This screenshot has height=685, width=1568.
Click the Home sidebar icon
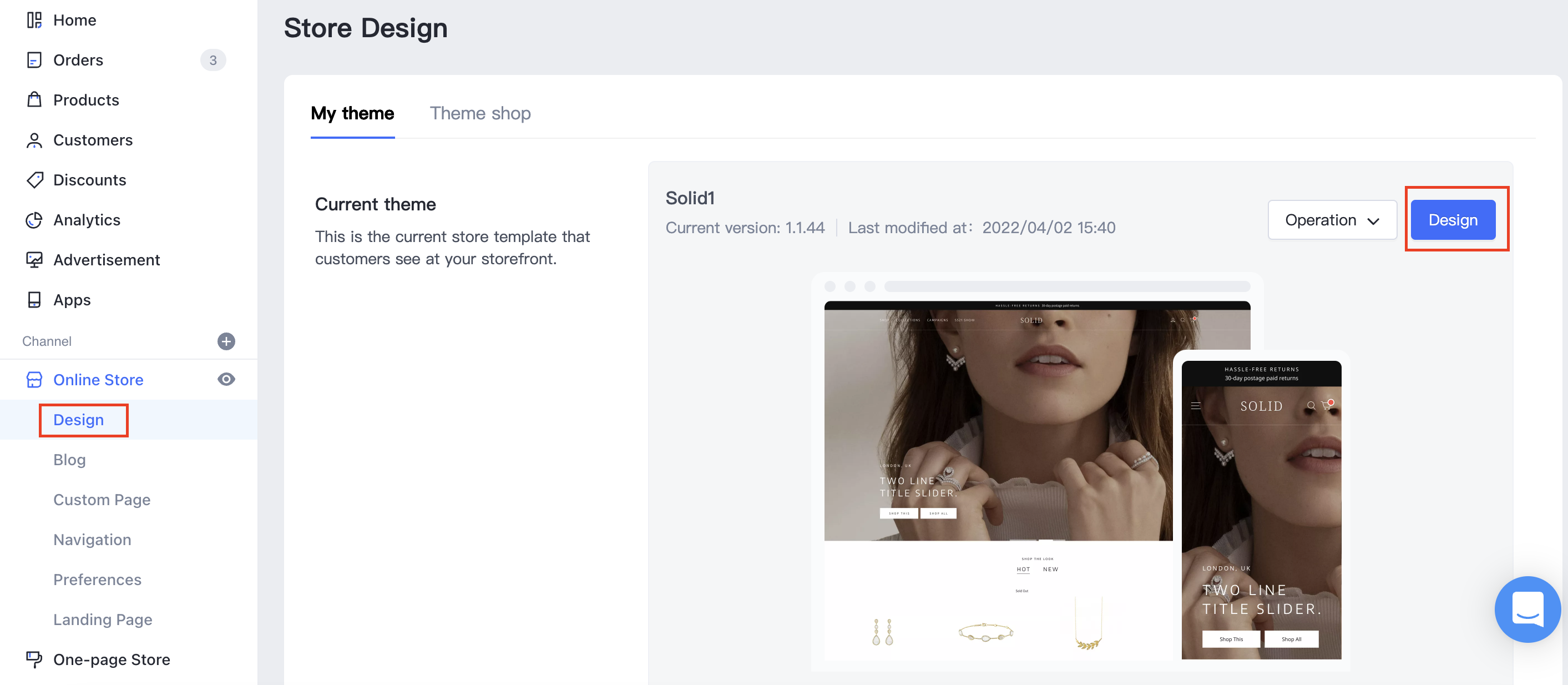[x=34, y=20]
